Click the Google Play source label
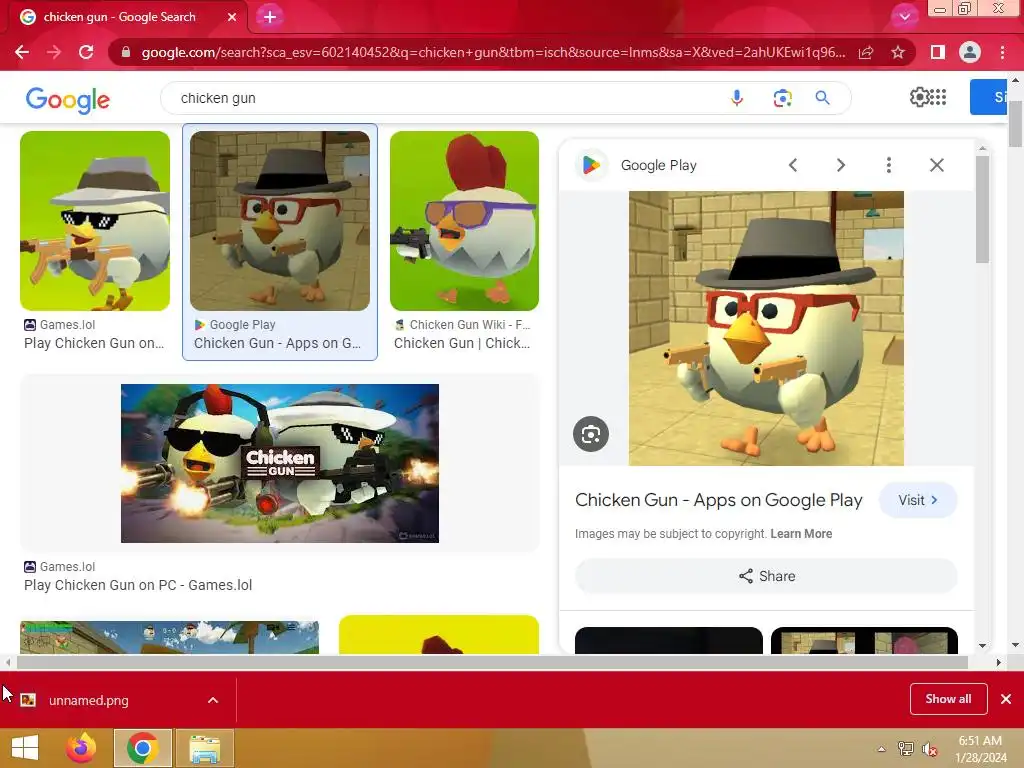1024x768 pixels. tap(658, 165)
